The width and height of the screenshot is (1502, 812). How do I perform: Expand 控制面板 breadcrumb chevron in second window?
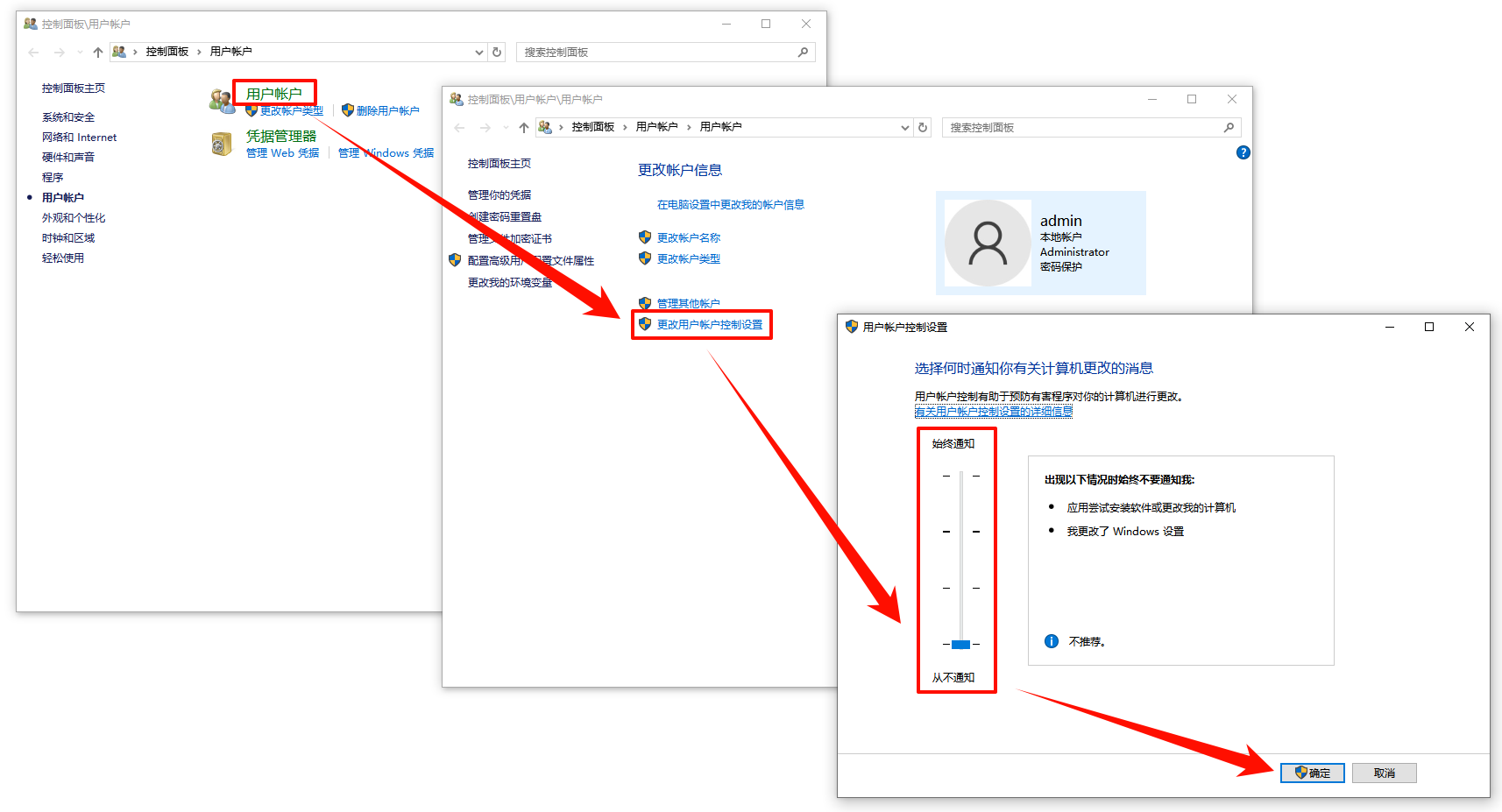point(625,128)
